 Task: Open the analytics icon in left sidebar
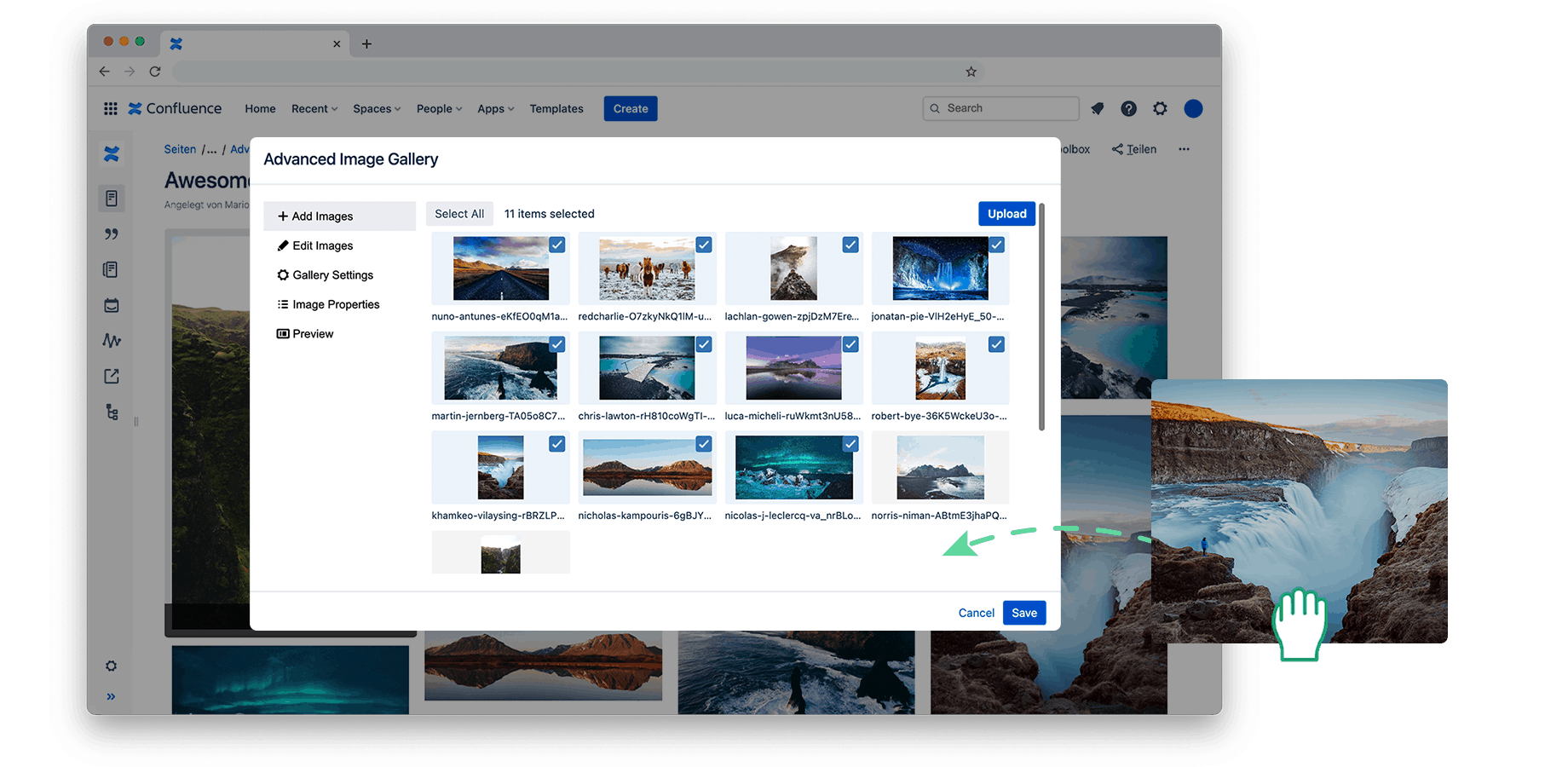point(112,341)
